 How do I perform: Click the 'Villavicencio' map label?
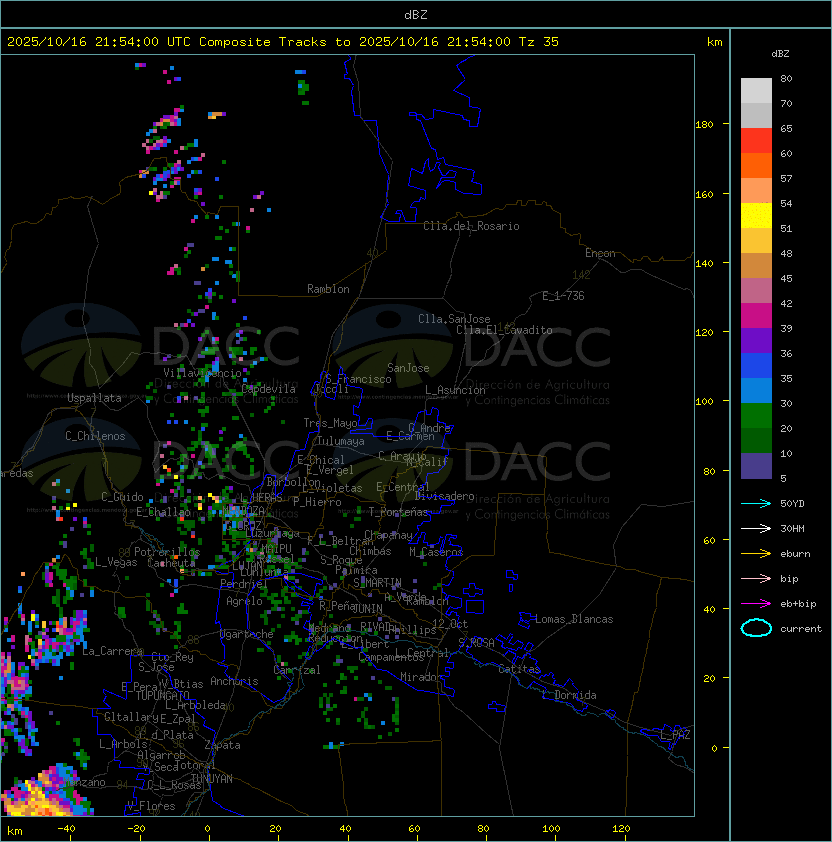(x=202, y=373)
